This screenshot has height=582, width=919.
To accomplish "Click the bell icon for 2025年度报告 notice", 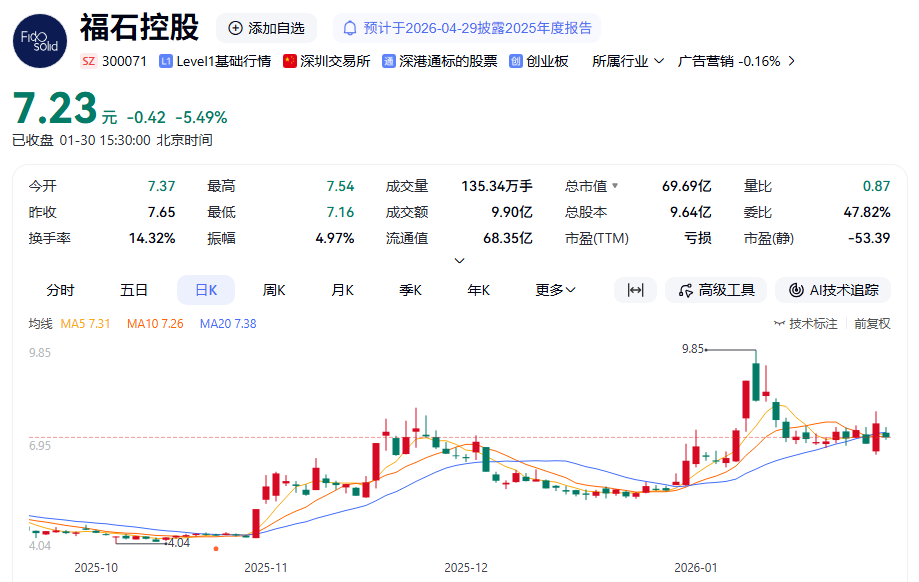I will tap(351, 28).
